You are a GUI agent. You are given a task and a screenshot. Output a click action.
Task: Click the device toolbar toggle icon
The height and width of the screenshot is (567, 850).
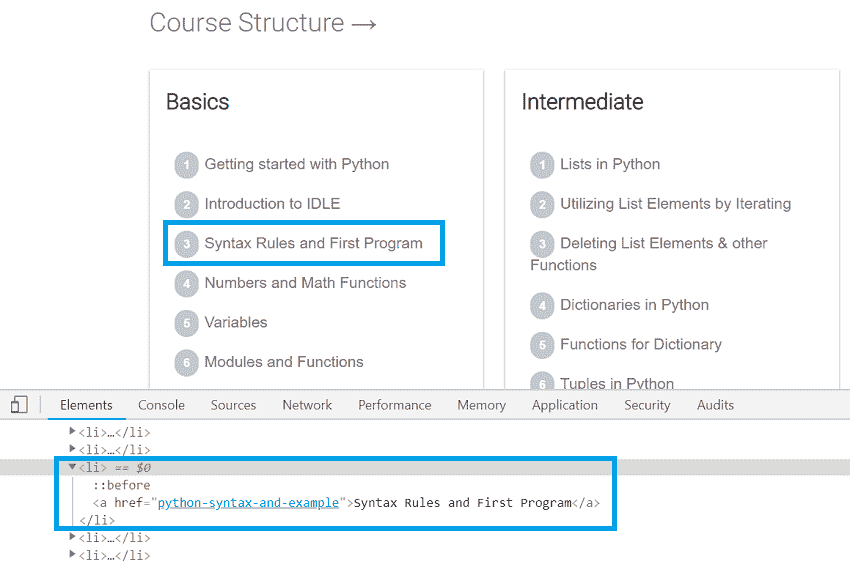19,405
